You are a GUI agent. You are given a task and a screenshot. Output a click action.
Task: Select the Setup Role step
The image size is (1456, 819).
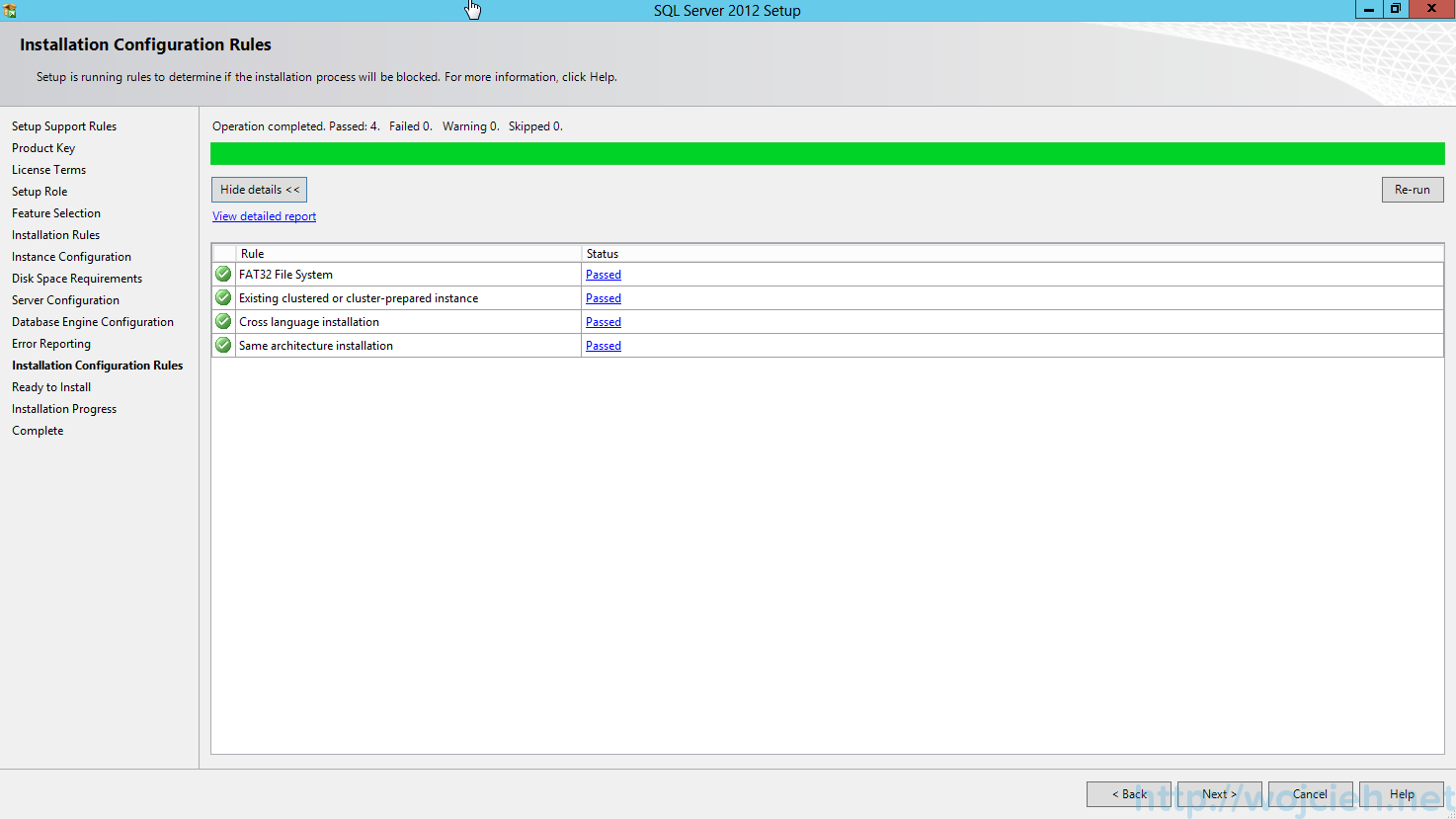(40, 192)
